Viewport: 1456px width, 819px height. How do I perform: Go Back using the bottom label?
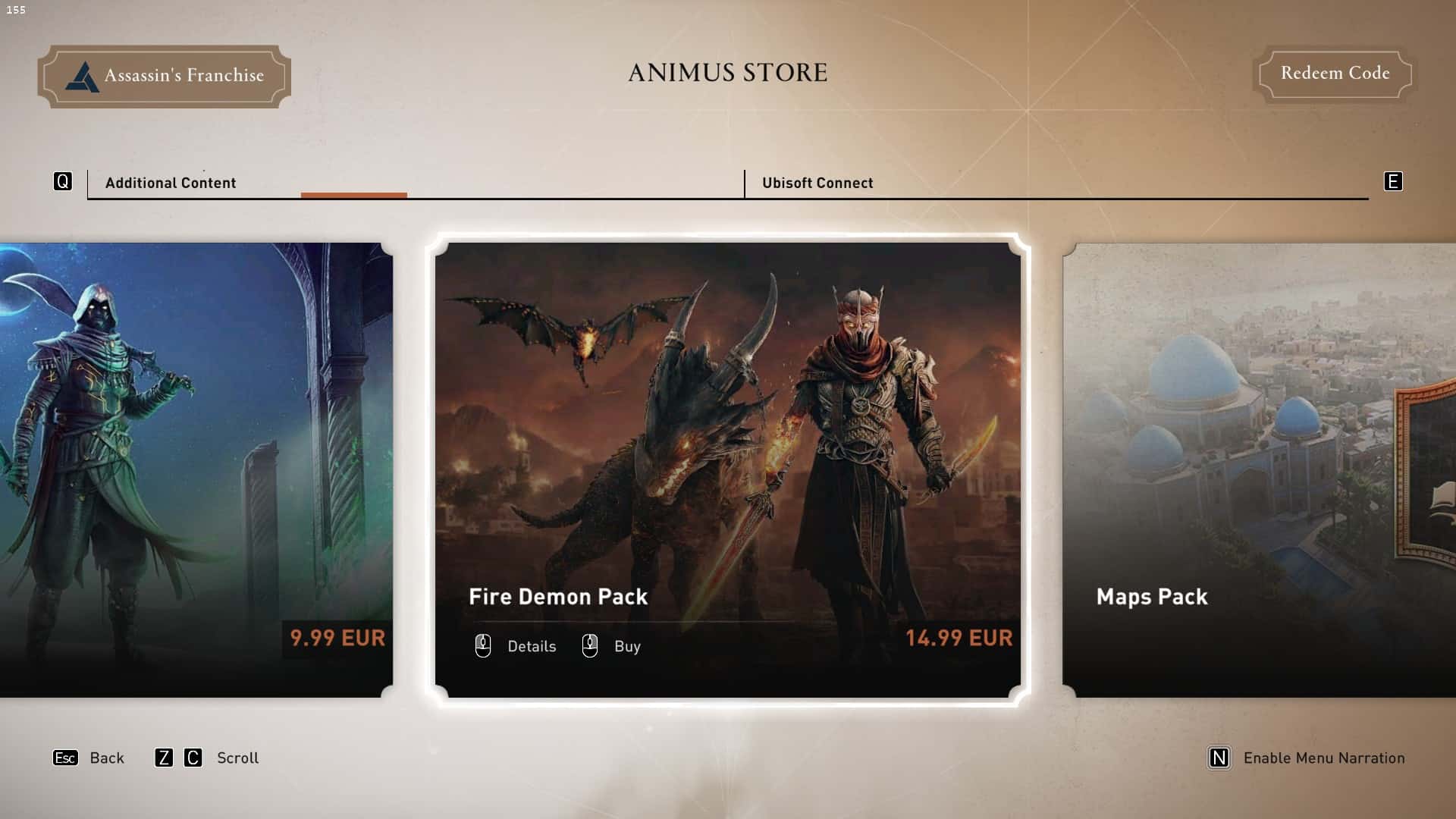(107, 758)
